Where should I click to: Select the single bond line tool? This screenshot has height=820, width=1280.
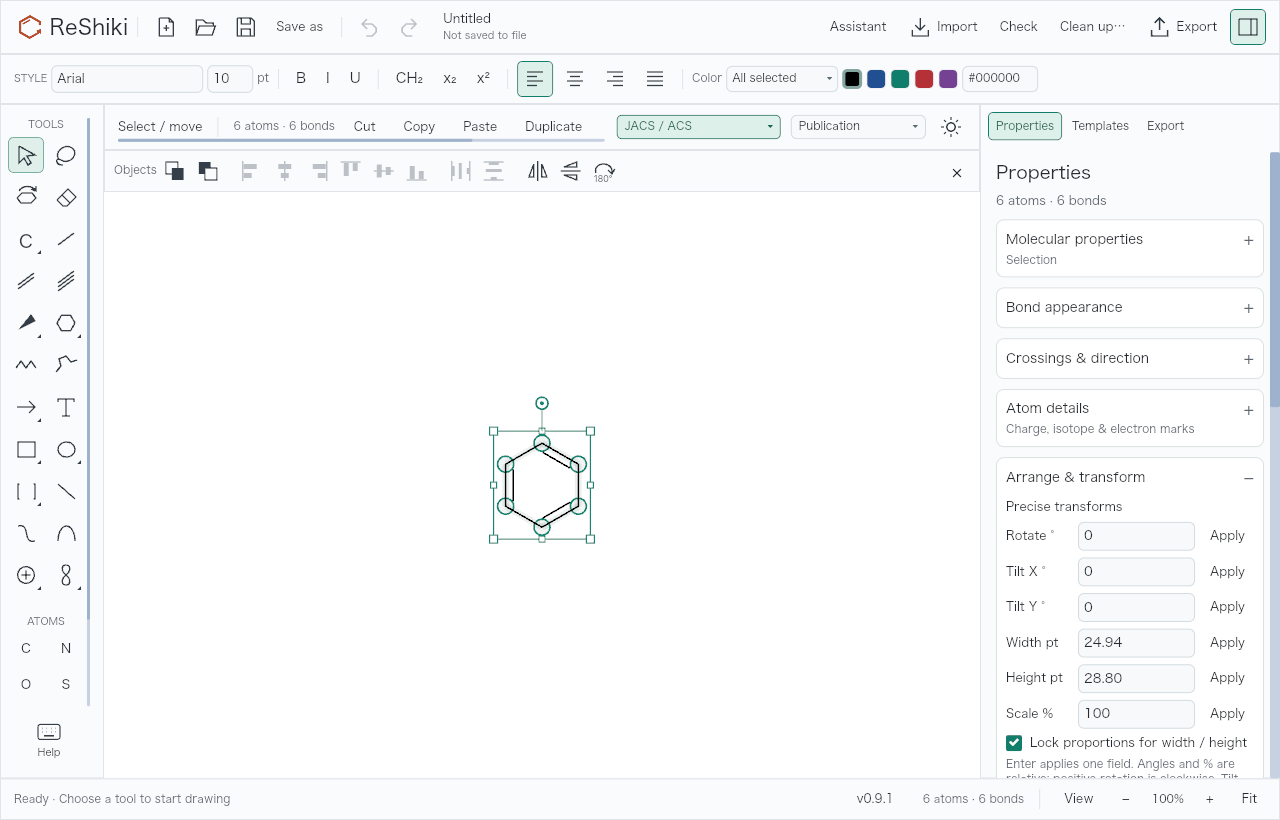pyautogui.click(x=66, y=239)
